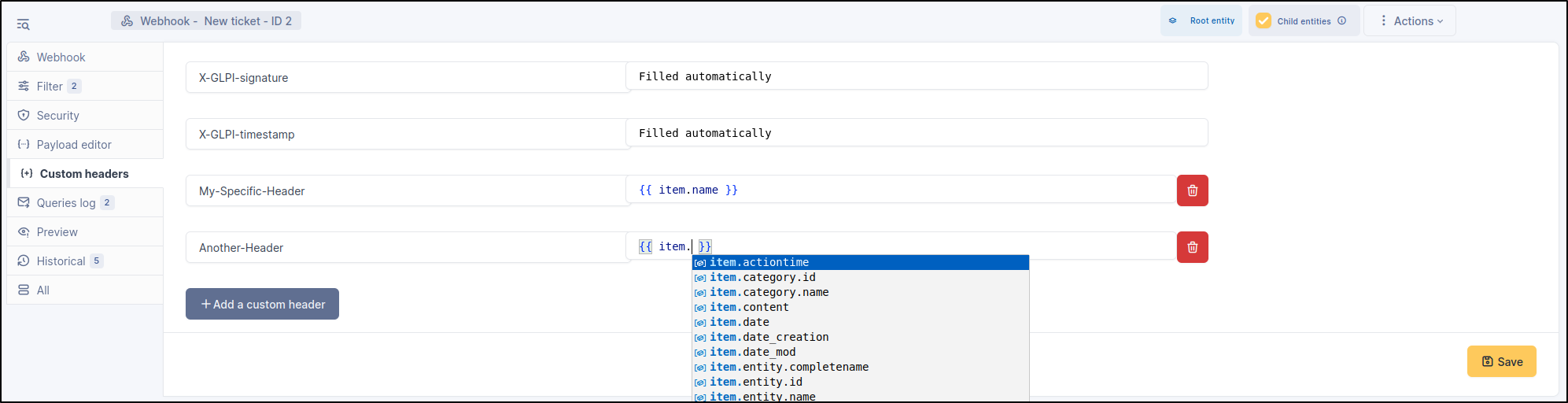
Task: Click the Root entity layers icon
Action: pyautogui.click(x=1173, y=21)
